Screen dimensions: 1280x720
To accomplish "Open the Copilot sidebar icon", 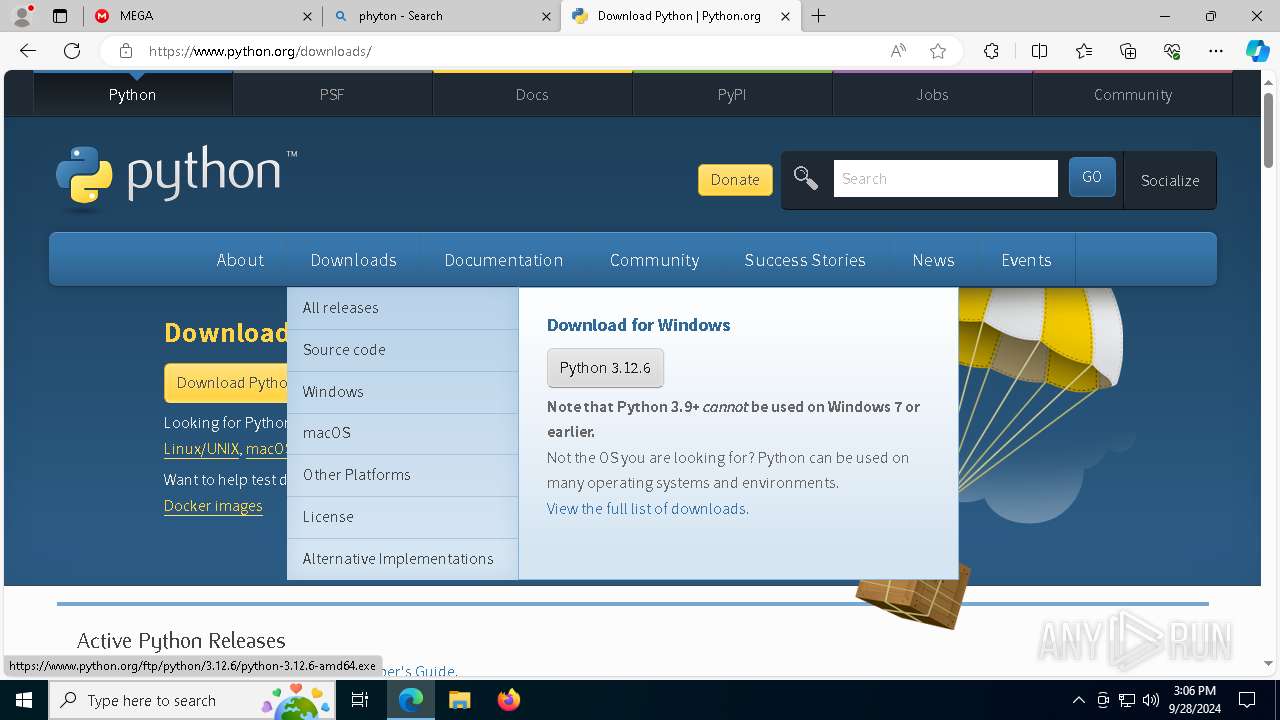I will click(x=1257, y=51).
